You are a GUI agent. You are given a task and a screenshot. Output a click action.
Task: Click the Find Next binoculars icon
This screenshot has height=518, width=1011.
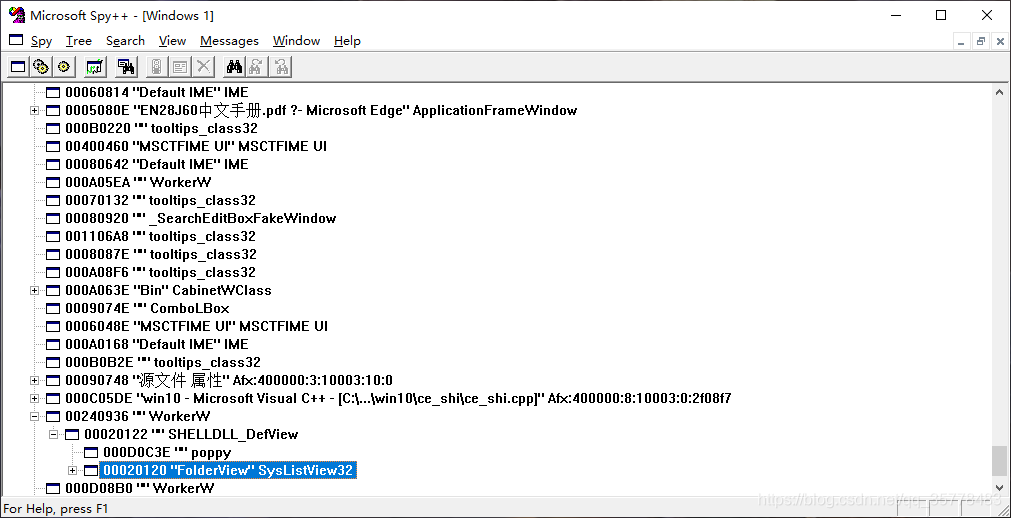pos(257,66)
